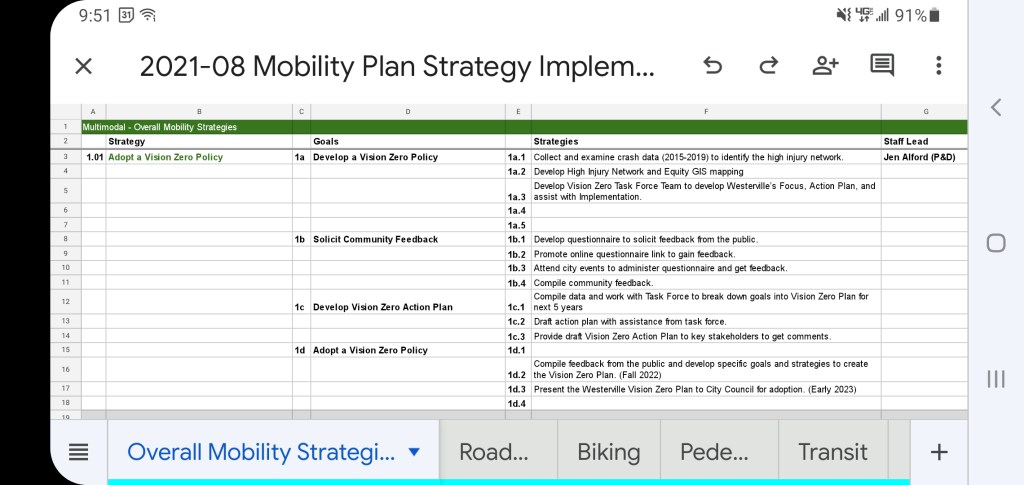Tap the Android recent apps button
The image size is (1024, 485).
(995, 378)
